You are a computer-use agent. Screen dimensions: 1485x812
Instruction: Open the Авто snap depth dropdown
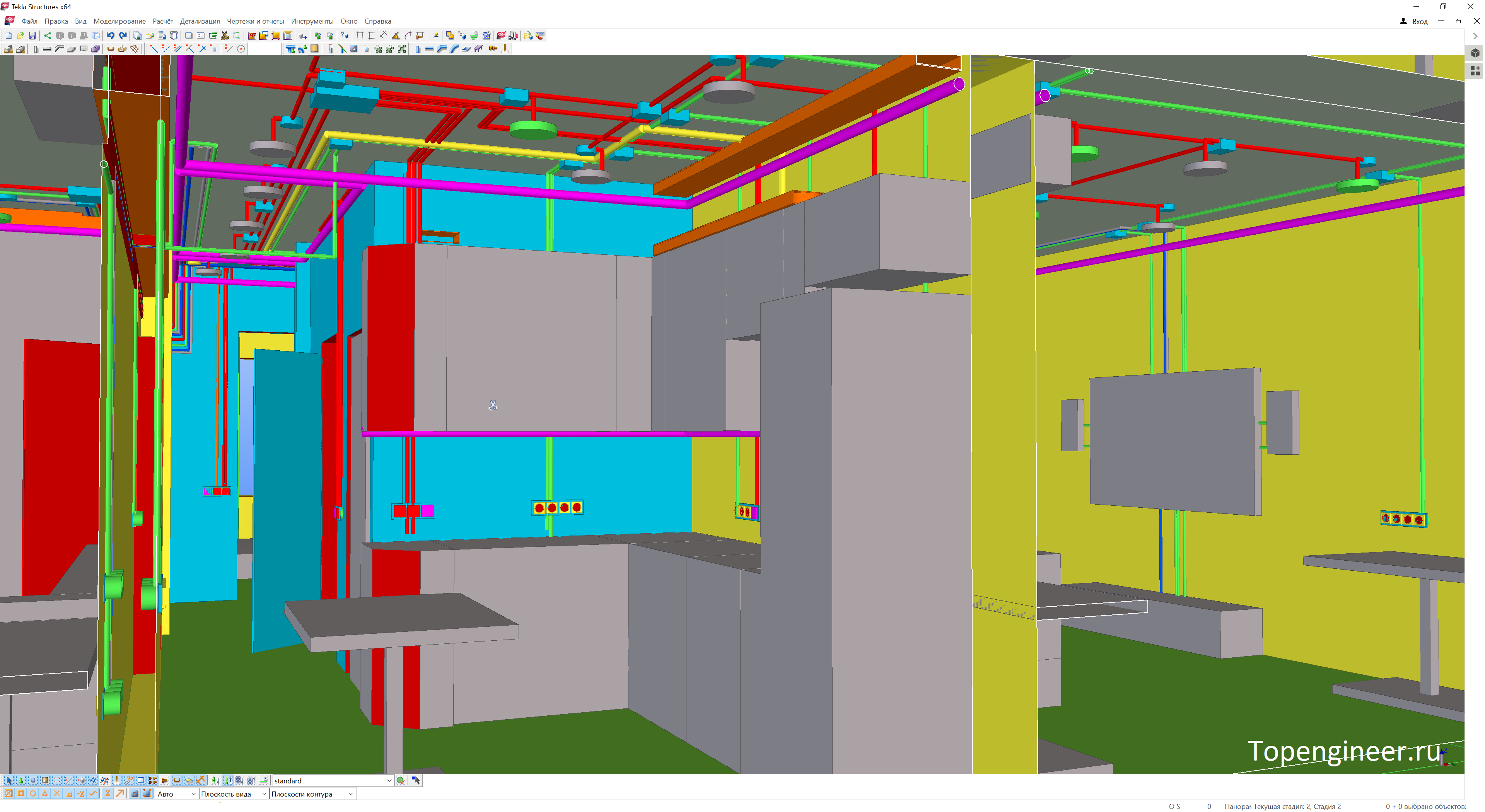pyautogui.click(x=193, y=794)
